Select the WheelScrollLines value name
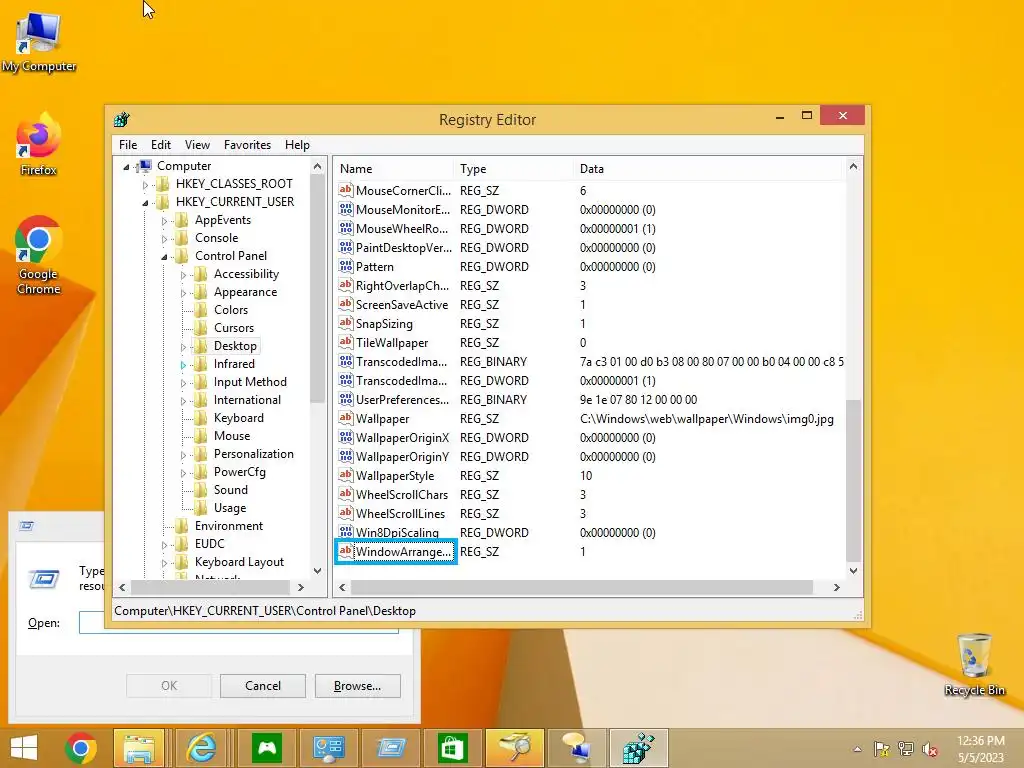Screen dimensions: 1024x768 coord(400,514)
